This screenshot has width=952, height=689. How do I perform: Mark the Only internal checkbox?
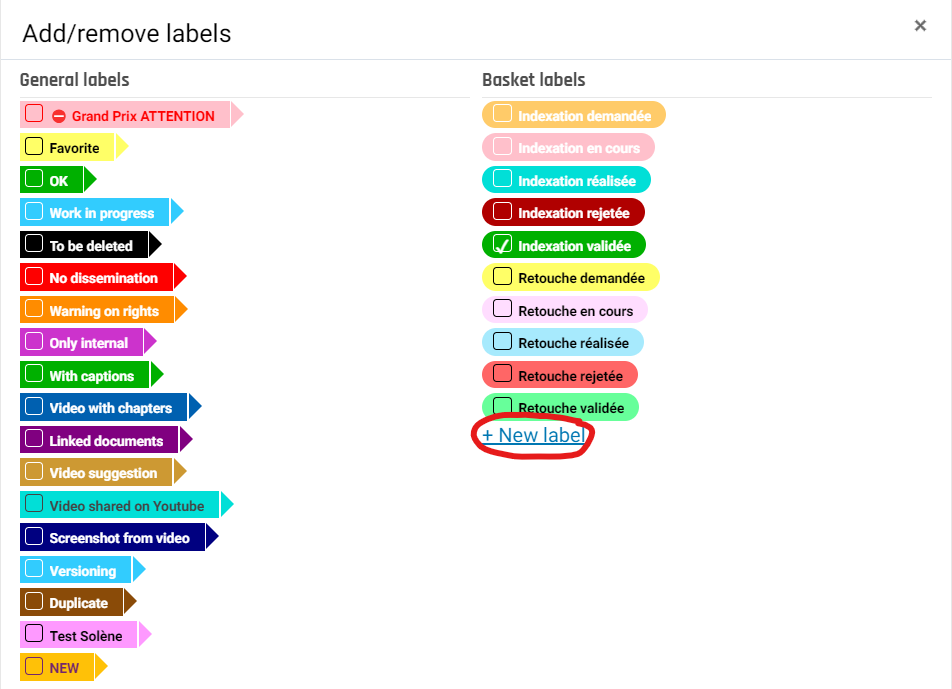point(34,342)
